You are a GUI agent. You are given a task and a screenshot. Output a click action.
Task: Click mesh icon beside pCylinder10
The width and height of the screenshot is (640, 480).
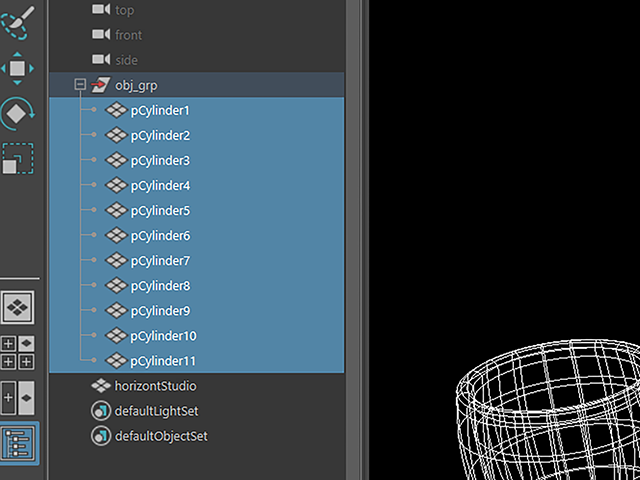click(x=116, y=335)
